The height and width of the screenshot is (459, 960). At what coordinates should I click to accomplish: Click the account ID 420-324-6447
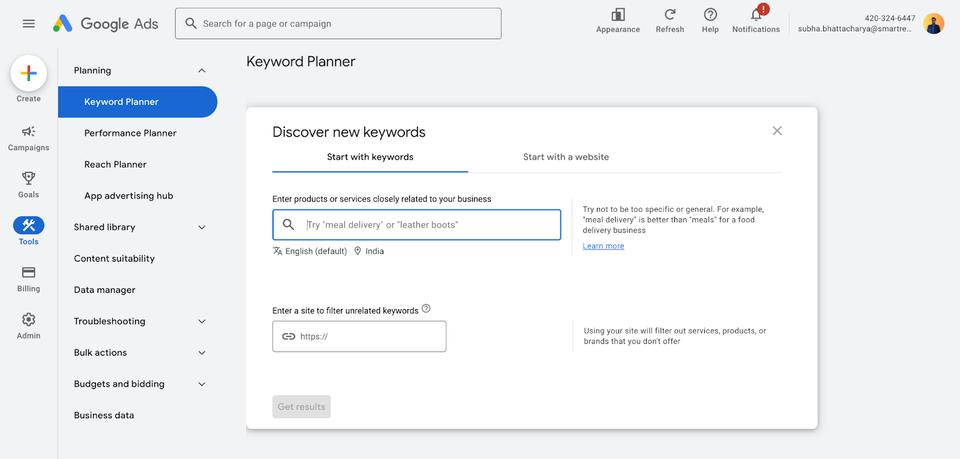click(x=890, y=18)
